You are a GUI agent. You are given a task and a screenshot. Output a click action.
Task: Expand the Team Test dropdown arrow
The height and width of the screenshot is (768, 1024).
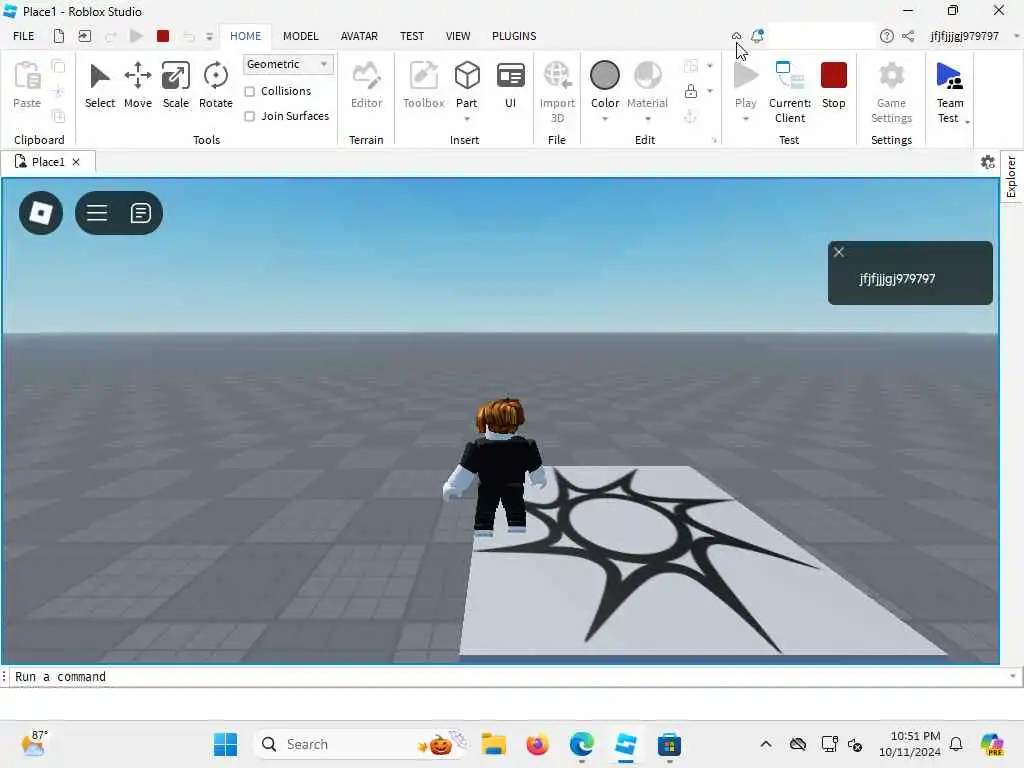tap(967, 121)
